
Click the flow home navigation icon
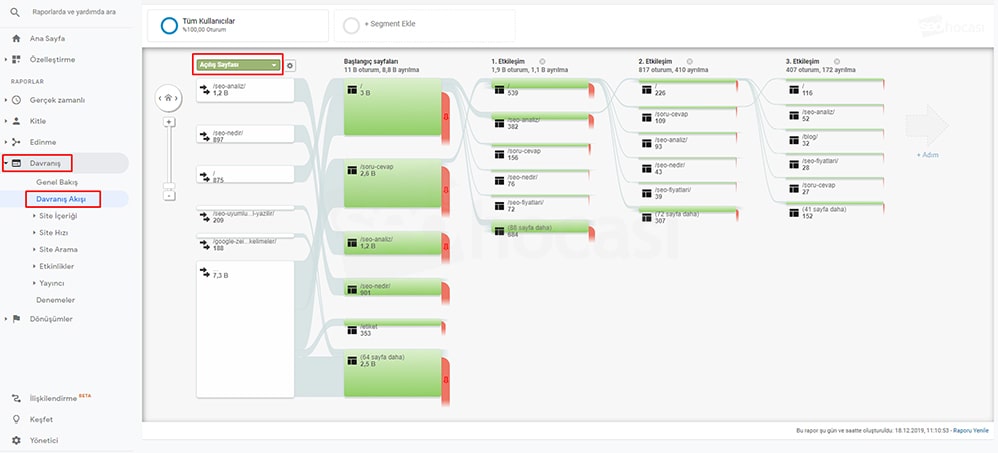(x=169, y=97)
